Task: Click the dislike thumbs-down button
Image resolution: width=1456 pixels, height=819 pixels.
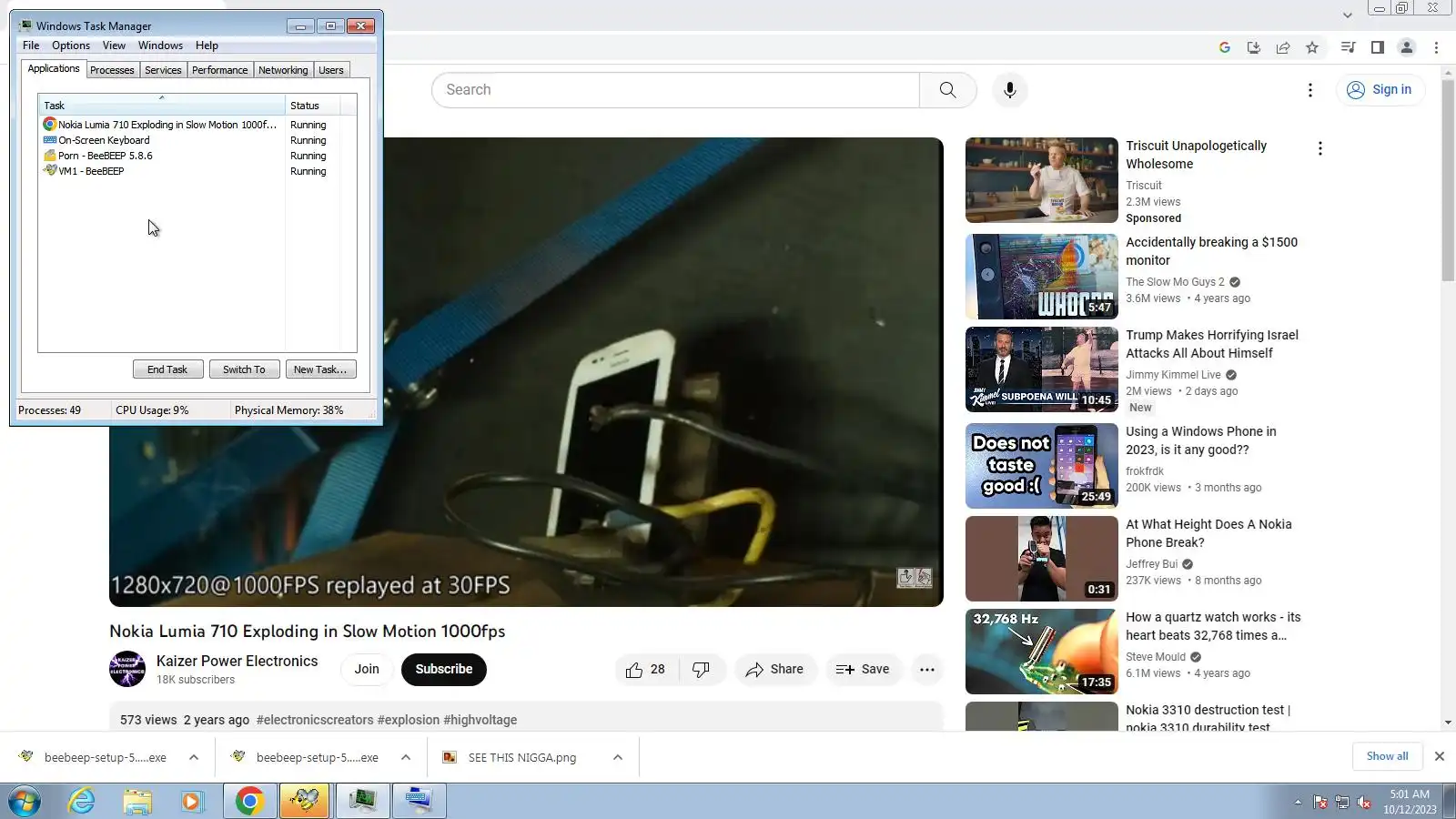Action: pos(701,670)
